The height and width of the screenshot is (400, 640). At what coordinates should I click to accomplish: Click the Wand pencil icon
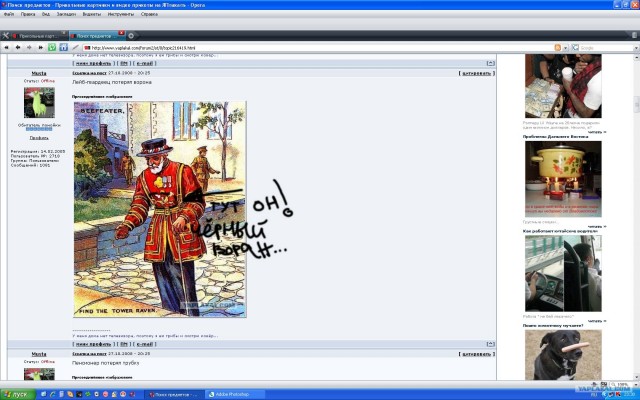(x=76, y=47)
